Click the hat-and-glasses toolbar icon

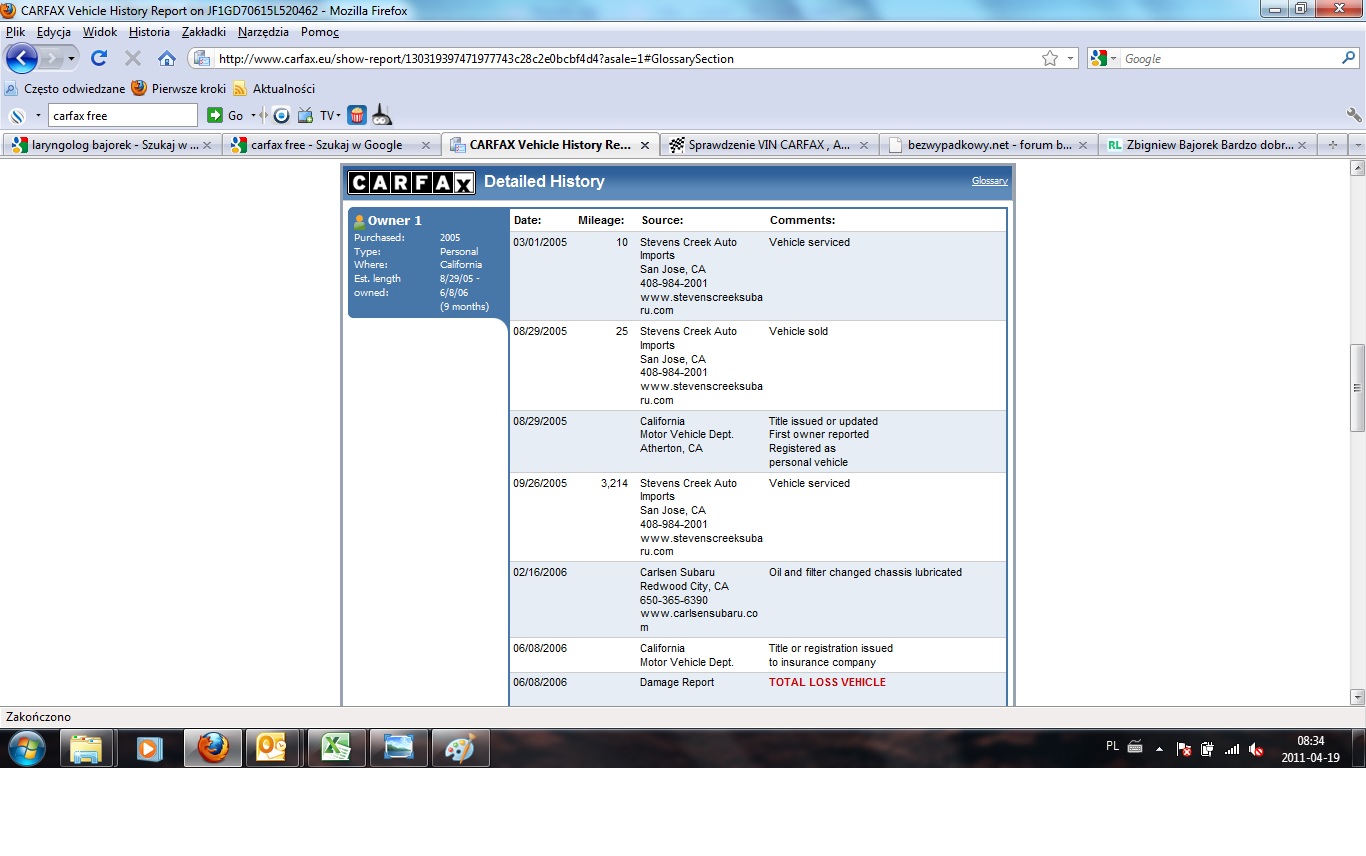[382, 115]
